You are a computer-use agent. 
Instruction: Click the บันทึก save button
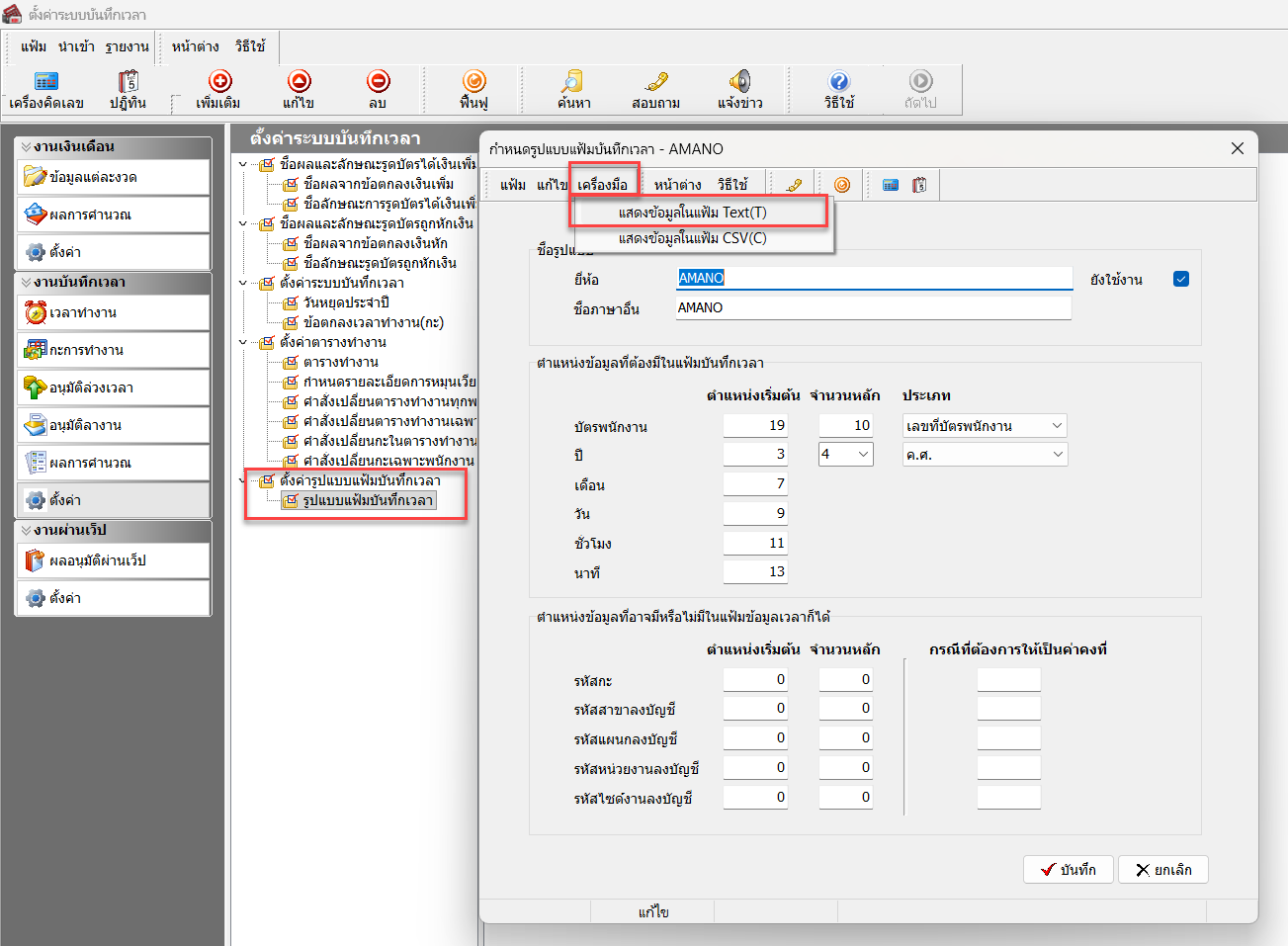(x=1068, y=870)
